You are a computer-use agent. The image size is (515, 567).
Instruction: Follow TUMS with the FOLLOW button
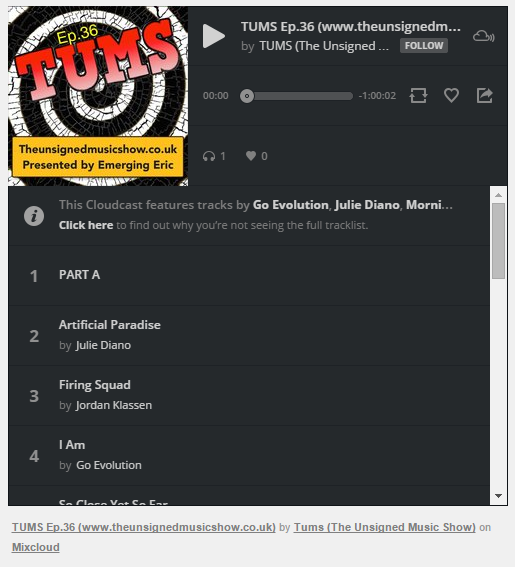click(424, 46)
